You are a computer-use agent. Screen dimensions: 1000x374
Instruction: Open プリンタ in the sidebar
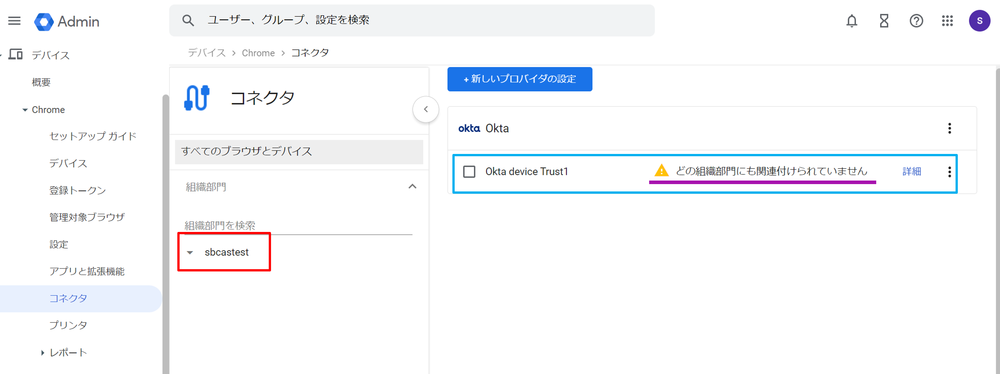[x=68, y=325]
